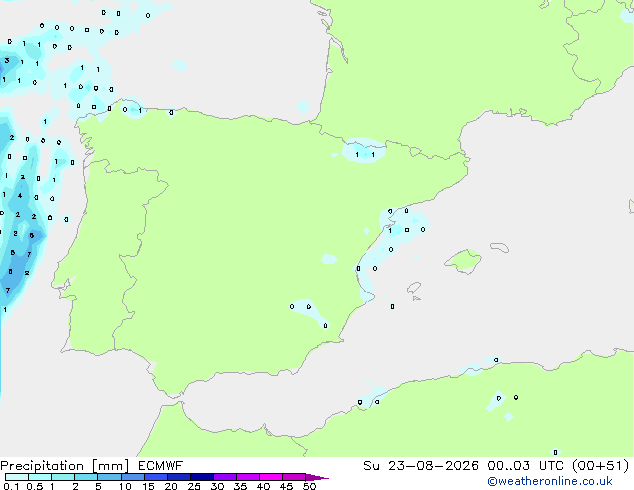Image resolution: width=634 pixels, height=490 pixels.
Task: Click the date 'Su 23-08-2026'
Action: pyautogui.click(x=421, y=466)
